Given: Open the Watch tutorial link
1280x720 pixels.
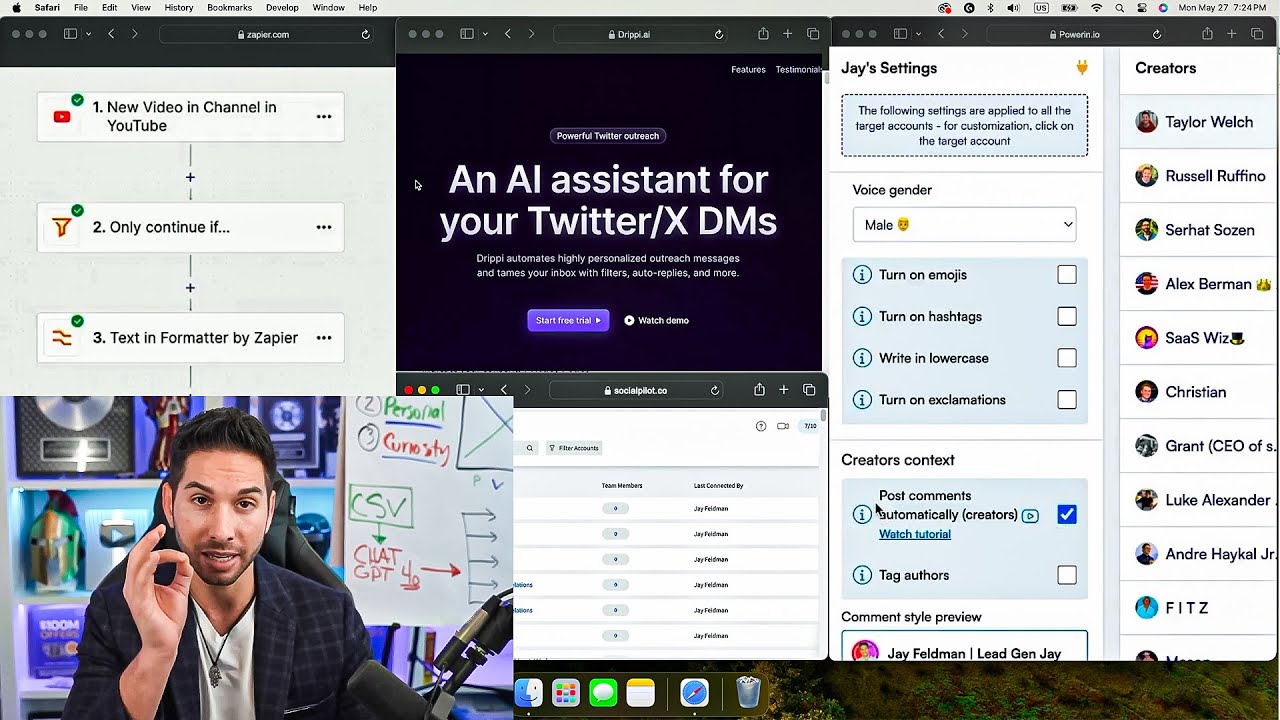Looking at the screenshot, I should 915,534.
